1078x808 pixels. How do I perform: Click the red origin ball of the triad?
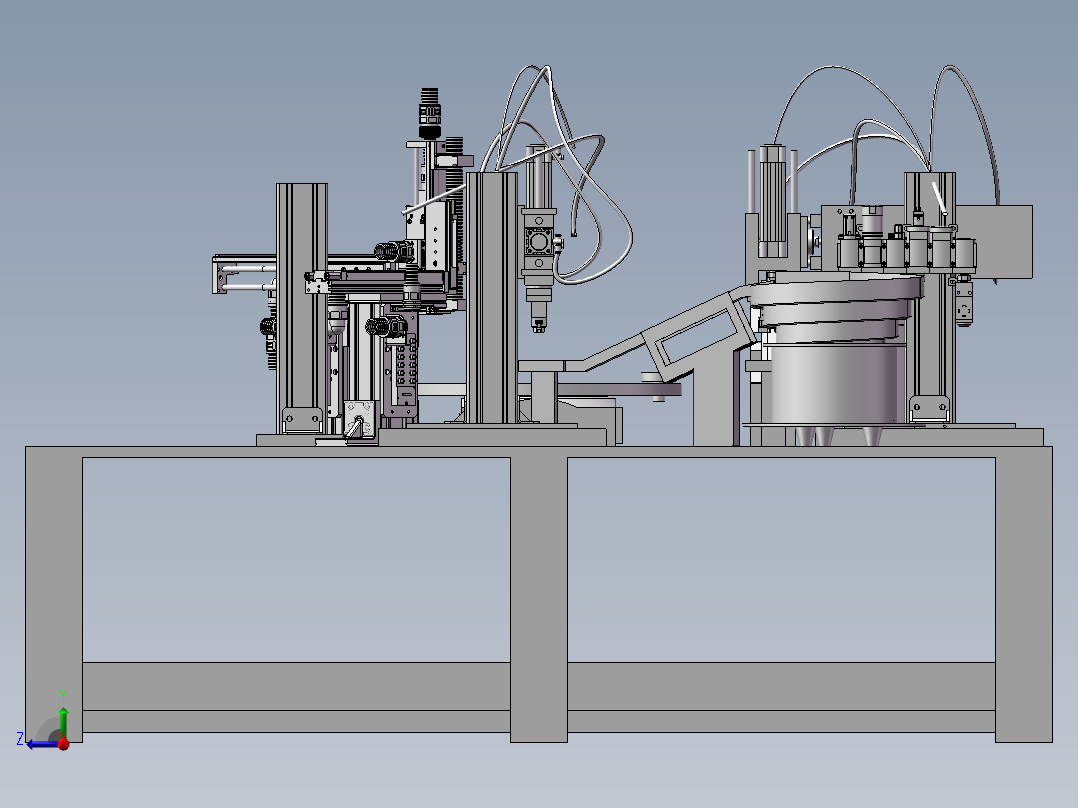tap(64, 744)
